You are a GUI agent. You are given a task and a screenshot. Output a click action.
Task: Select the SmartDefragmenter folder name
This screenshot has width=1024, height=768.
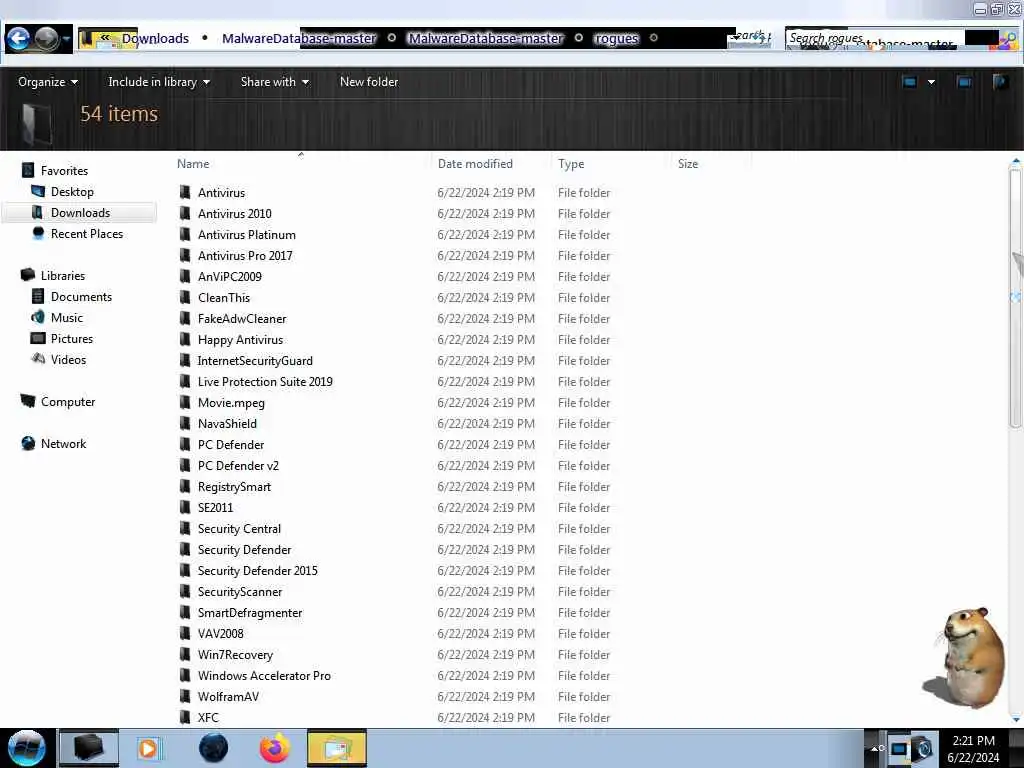249,613
